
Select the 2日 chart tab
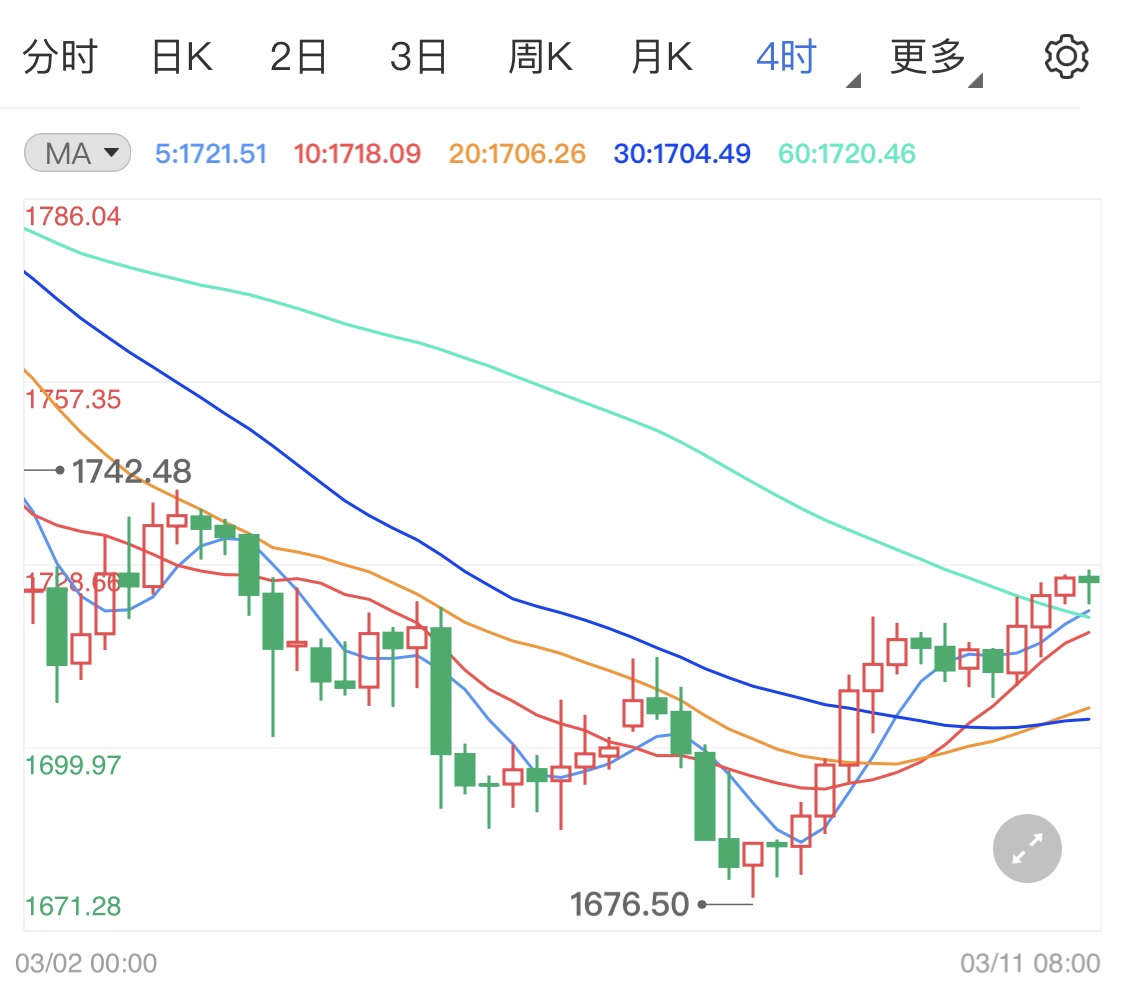(298, 57)
